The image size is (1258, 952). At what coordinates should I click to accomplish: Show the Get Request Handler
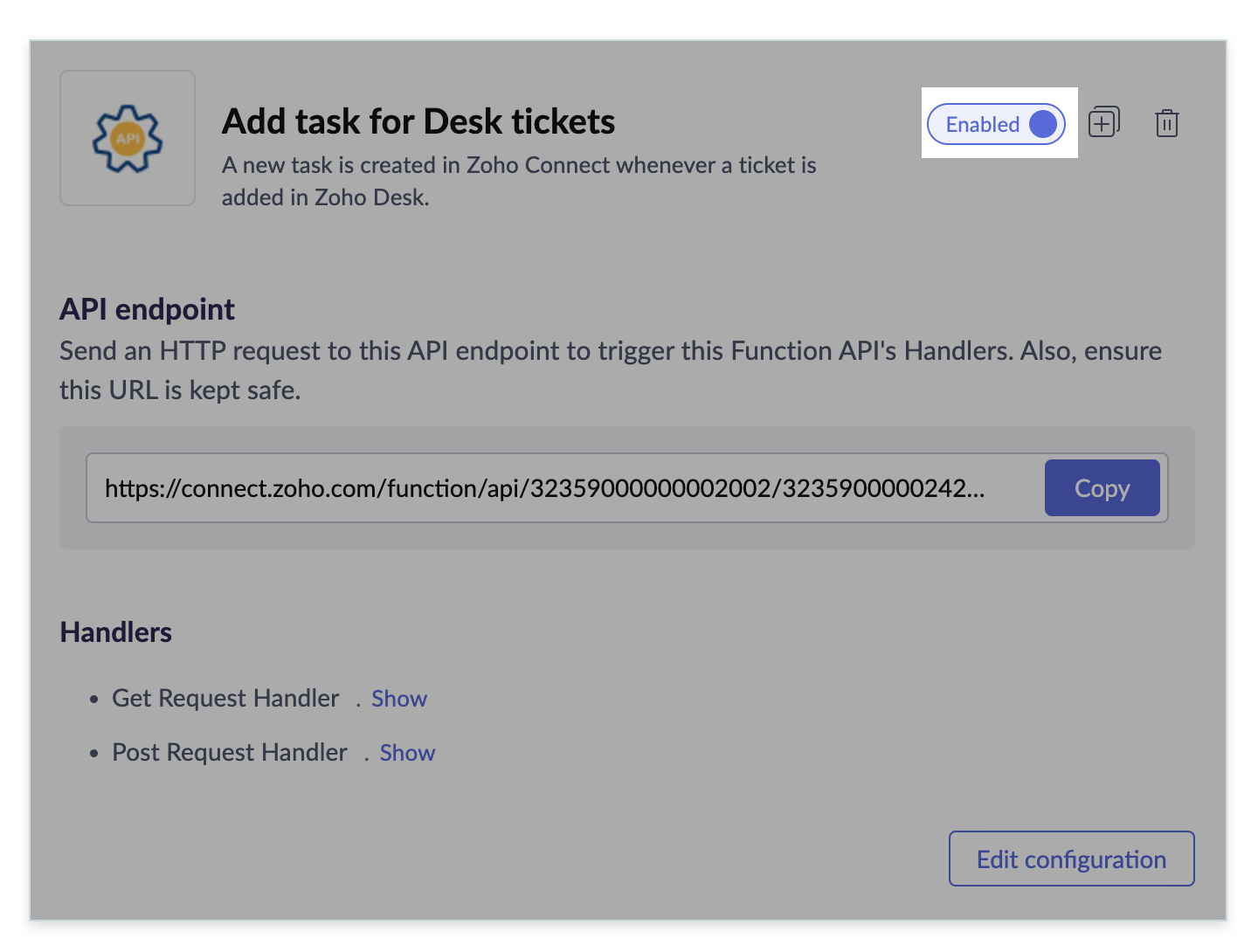click(x=399, y=699)
